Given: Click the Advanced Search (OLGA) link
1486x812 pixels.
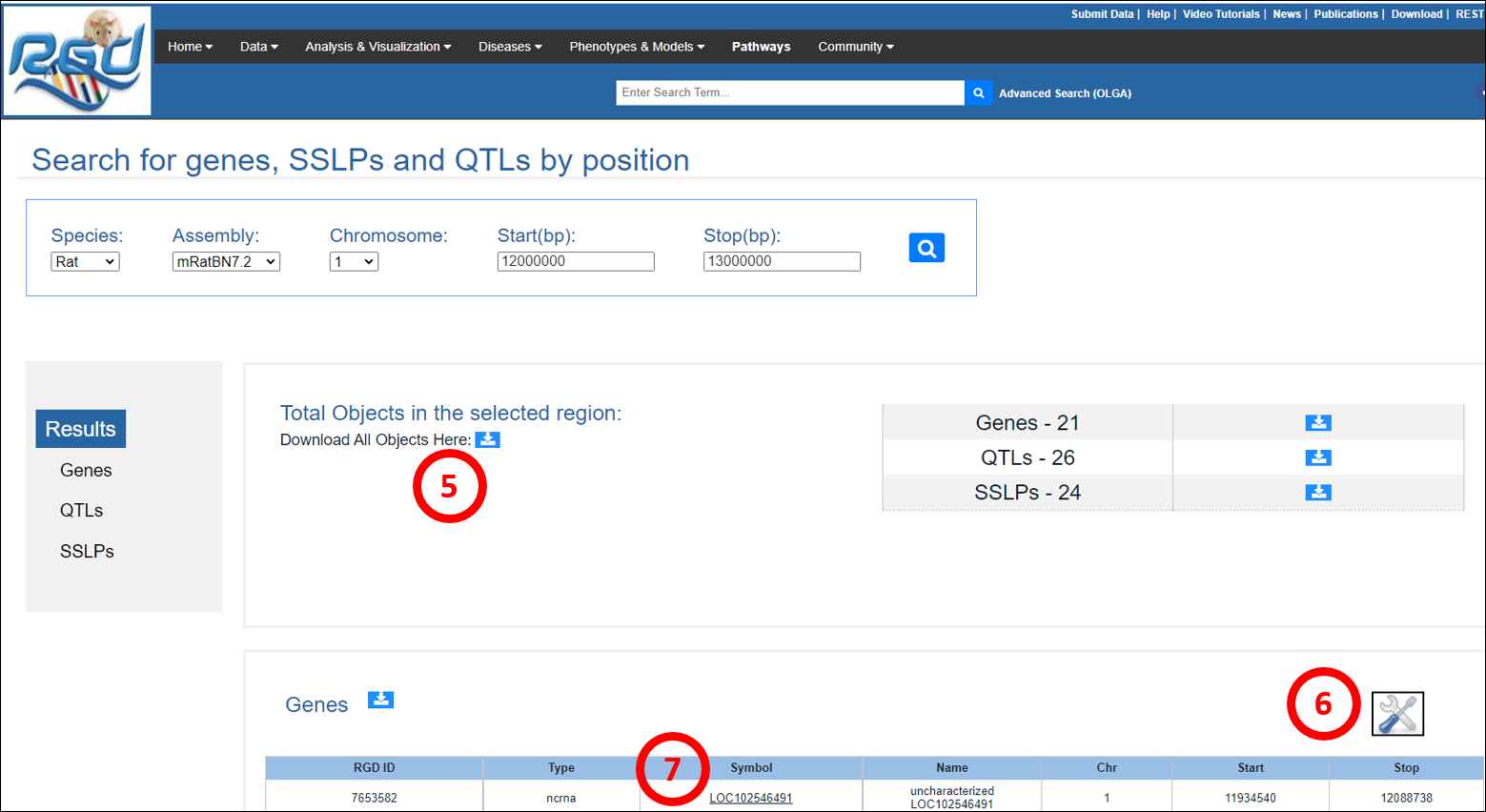Looking at the screenshot, I should coord(1065,93).
